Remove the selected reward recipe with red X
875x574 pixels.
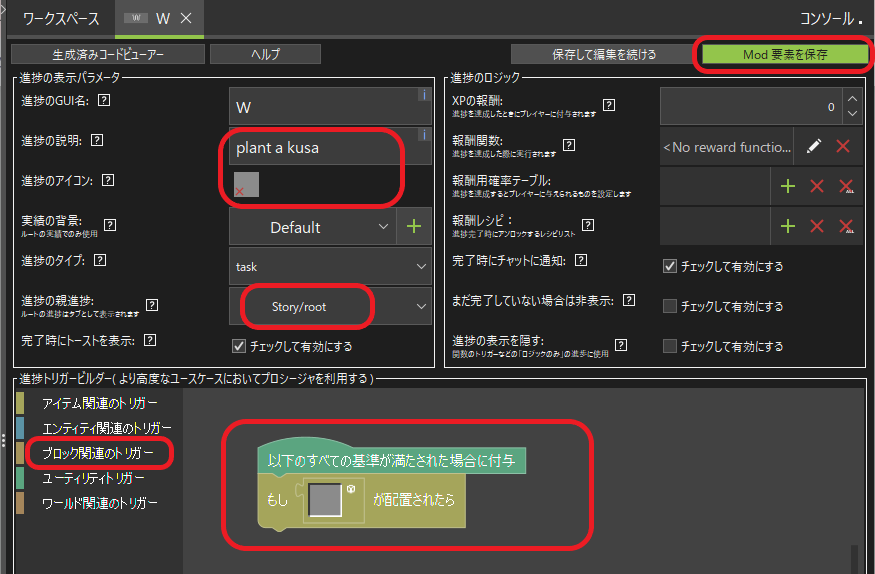click(817, 226)
